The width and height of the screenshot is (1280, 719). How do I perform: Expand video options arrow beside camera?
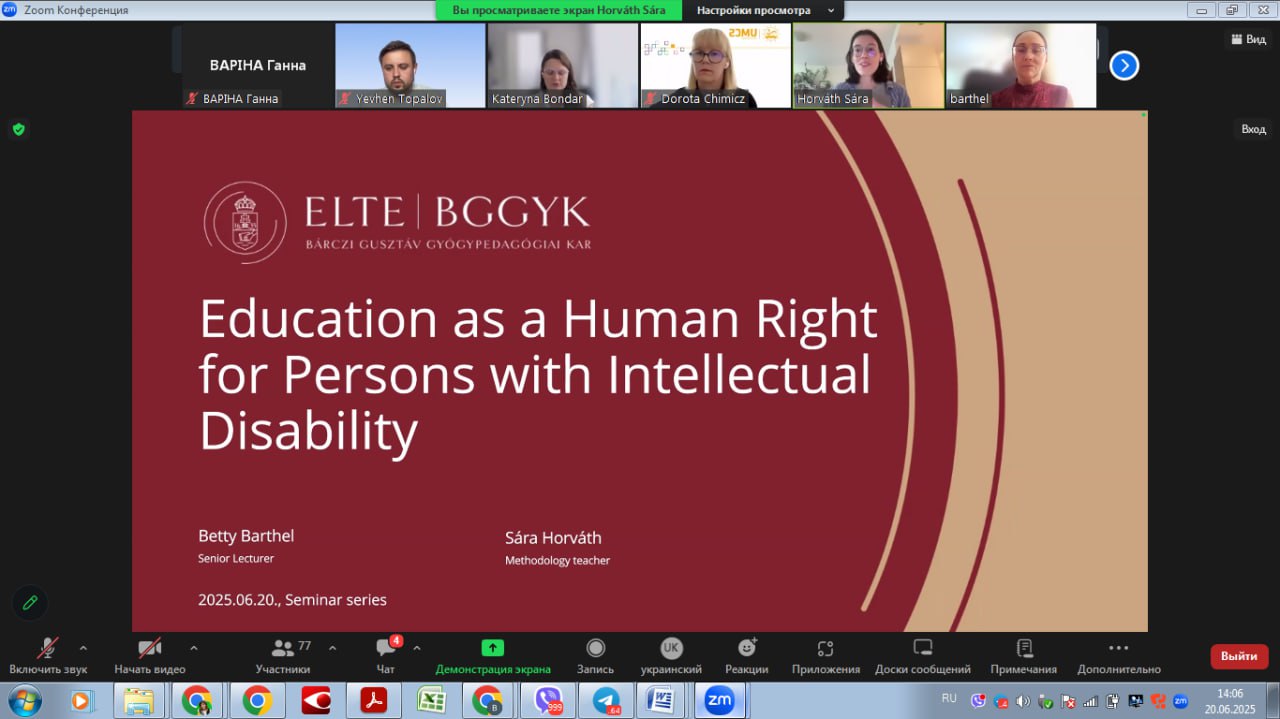[x=194, y=648]
